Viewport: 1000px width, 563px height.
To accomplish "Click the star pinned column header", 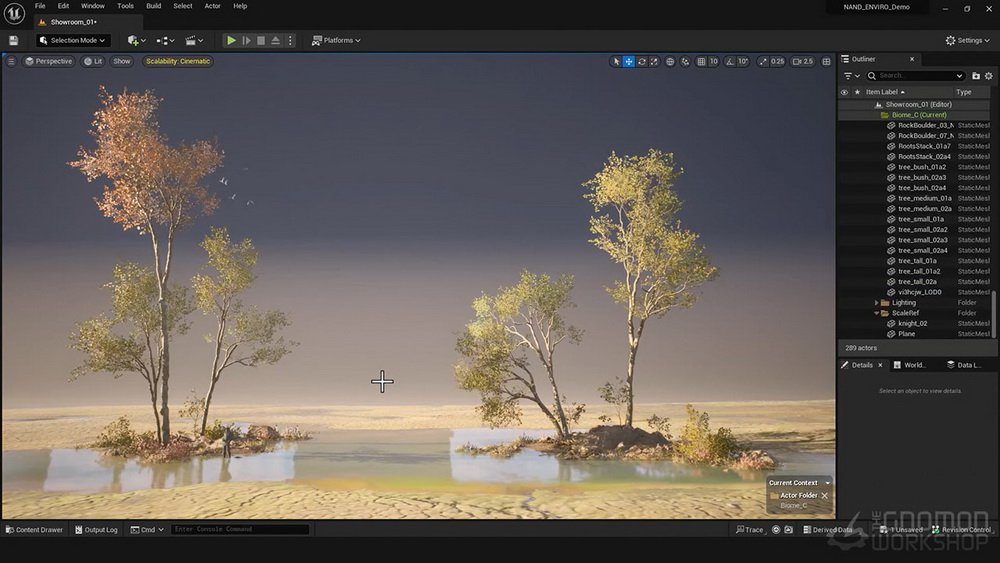I will [857, 92].
